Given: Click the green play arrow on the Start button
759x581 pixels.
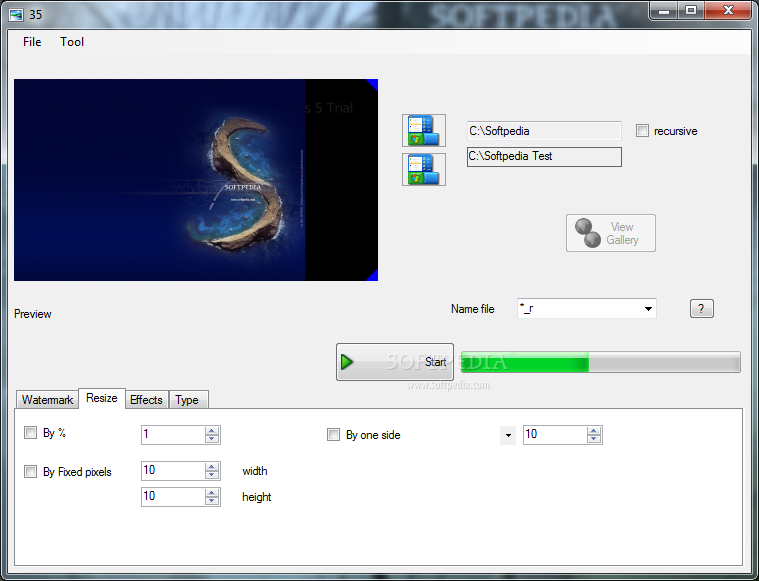Looking at the screenshot, I should (x=347, y=362).
